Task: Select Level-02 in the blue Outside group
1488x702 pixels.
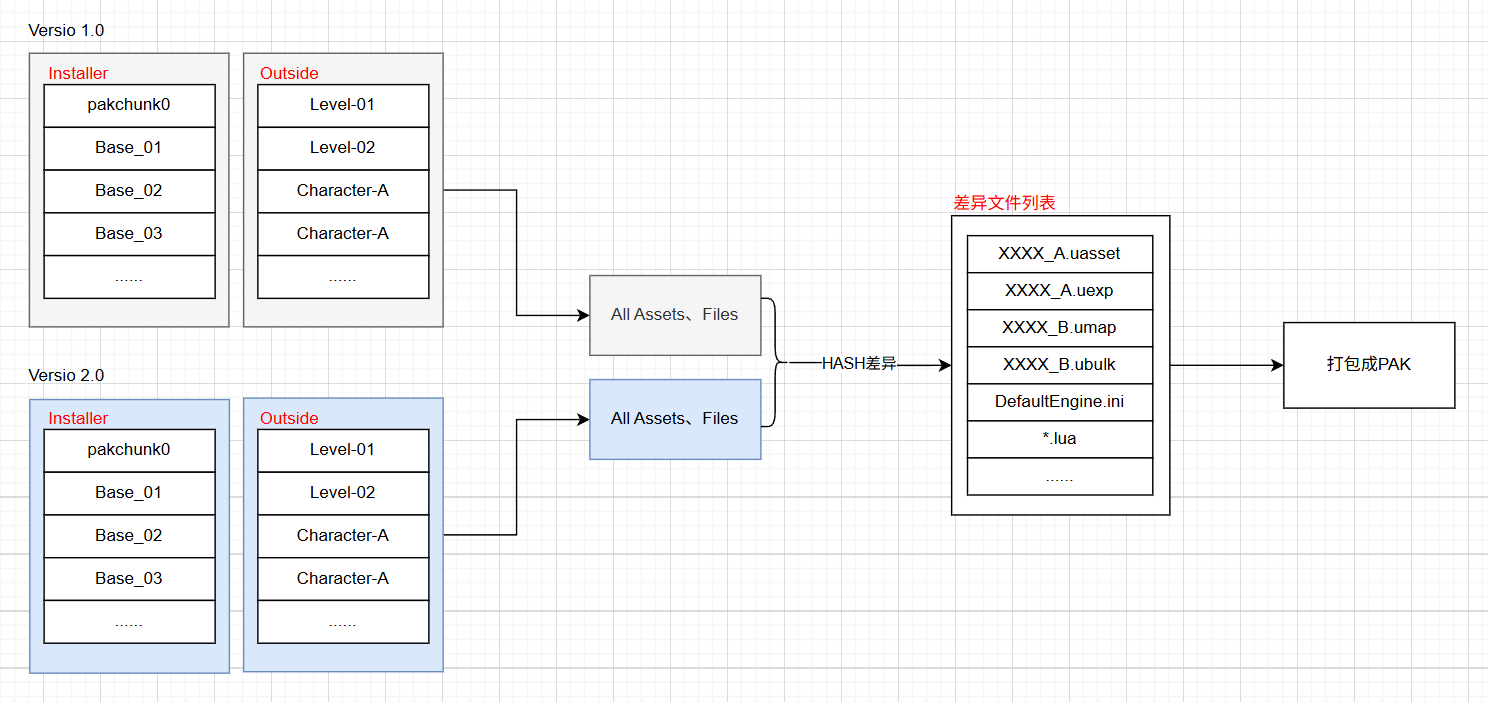Action: point(343,493)
